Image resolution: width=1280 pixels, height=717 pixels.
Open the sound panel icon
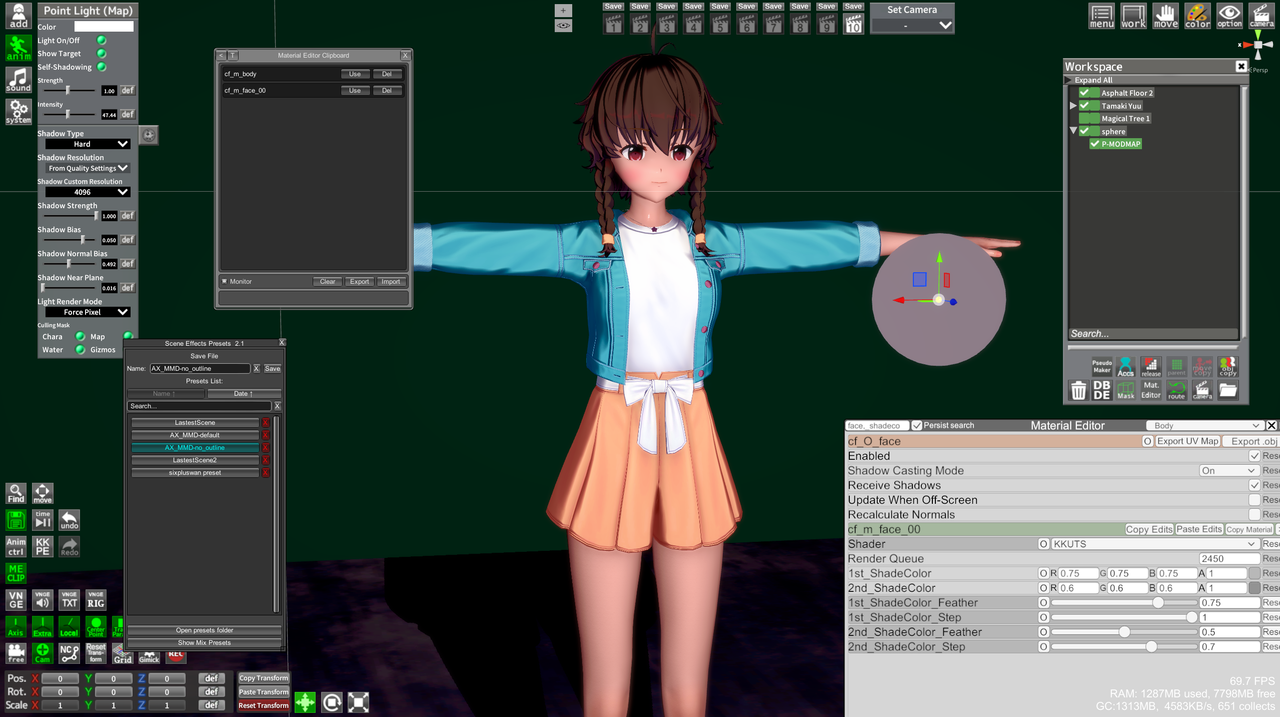pos(18,80)
